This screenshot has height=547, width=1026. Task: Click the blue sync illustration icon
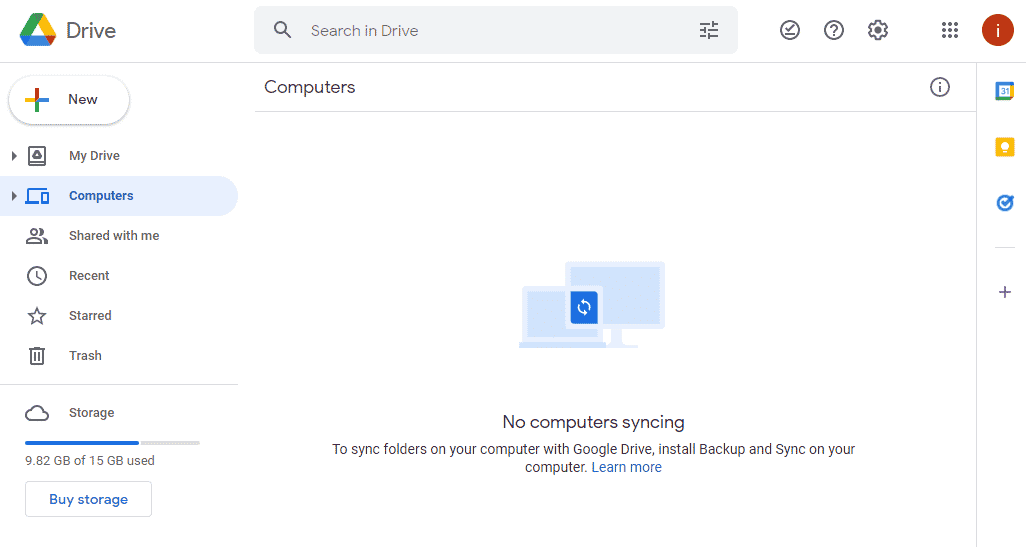click(584, 307)
